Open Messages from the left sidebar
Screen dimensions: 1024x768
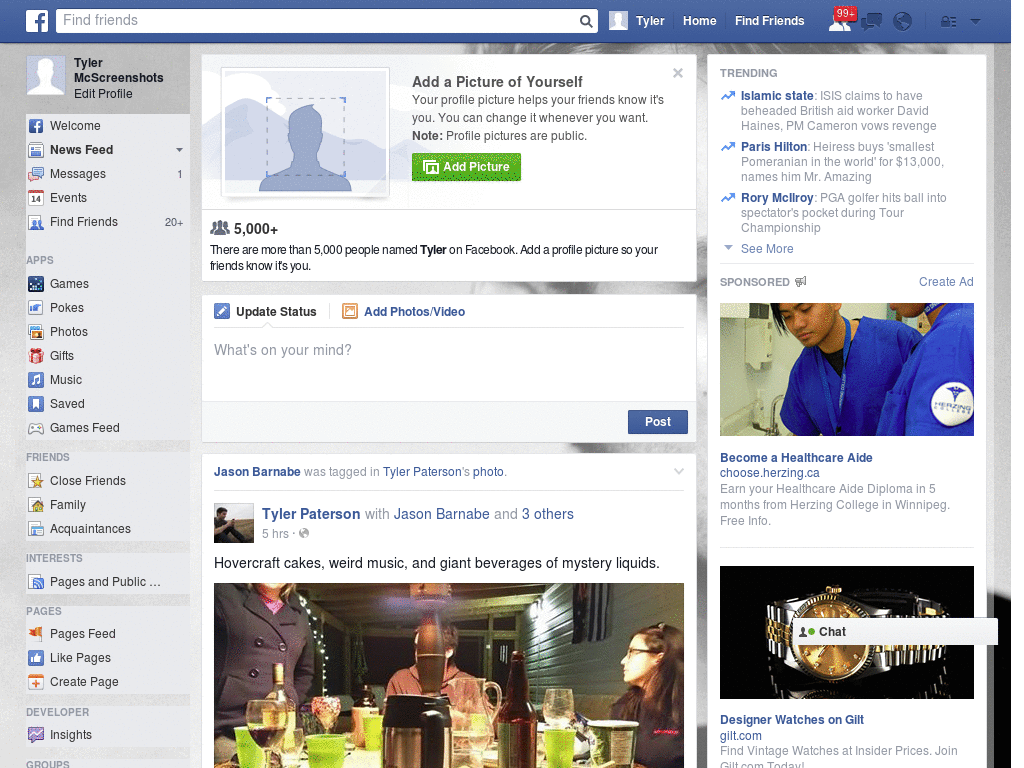77,174
